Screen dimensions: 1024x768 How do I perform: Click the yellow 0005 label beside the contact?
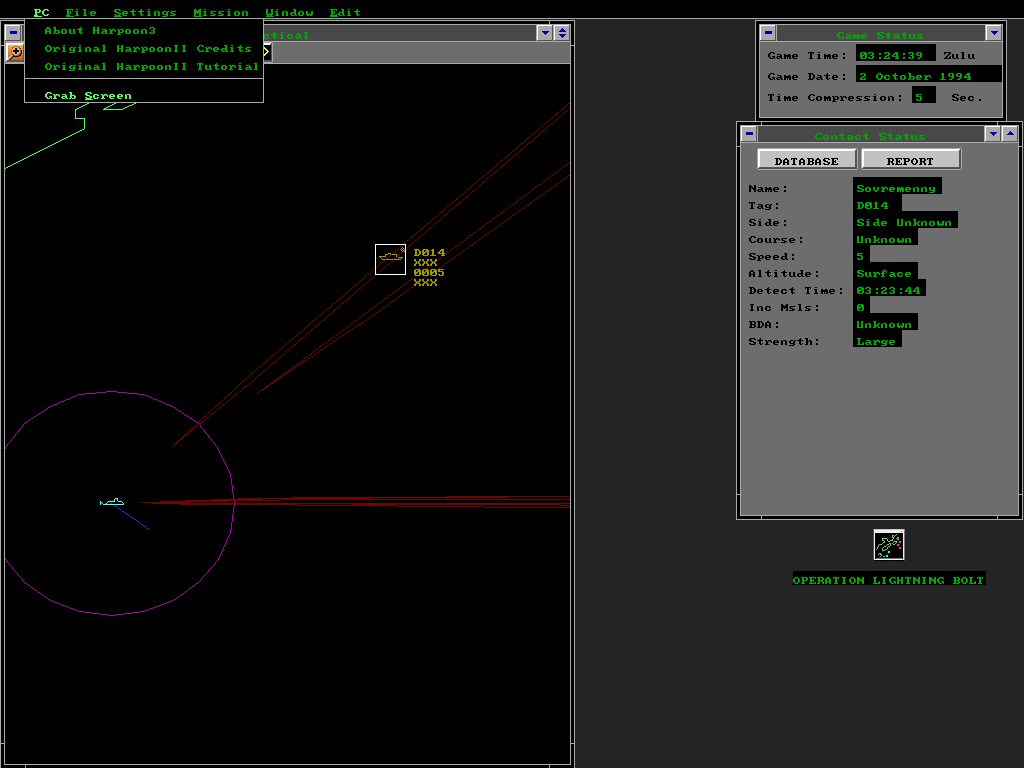click(429, 272)
